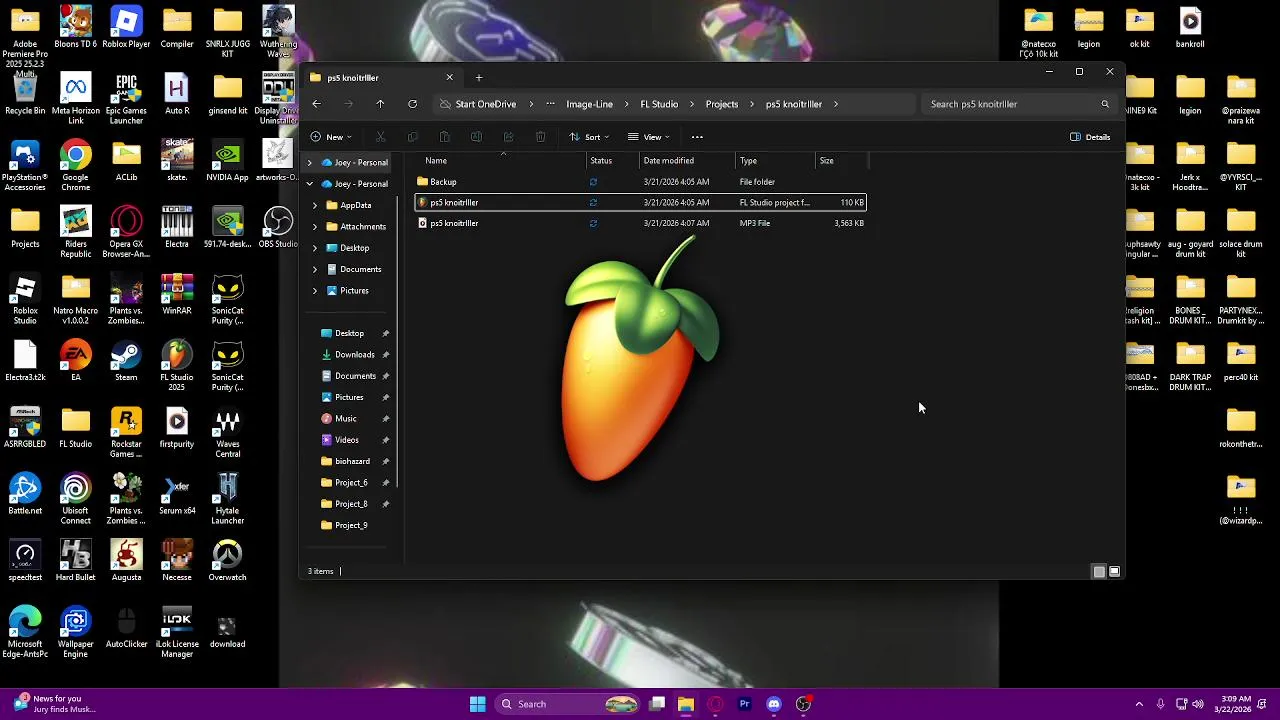Open the See more ellipsis in the toolbar
1280x720 pixels.
click(x=697, y=137)
